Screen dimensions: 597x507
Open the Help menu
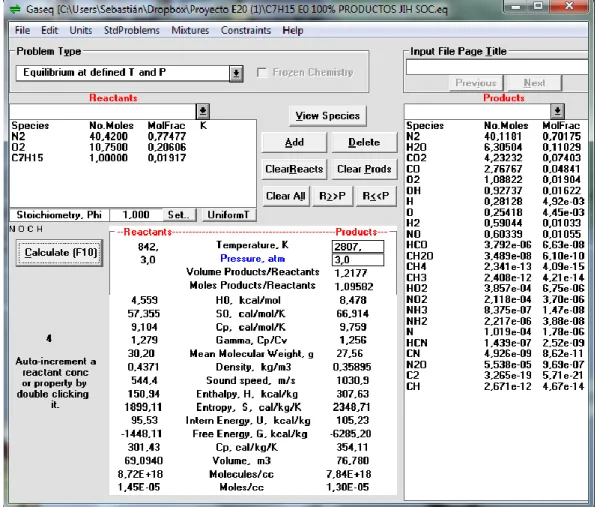coord(293,30)
